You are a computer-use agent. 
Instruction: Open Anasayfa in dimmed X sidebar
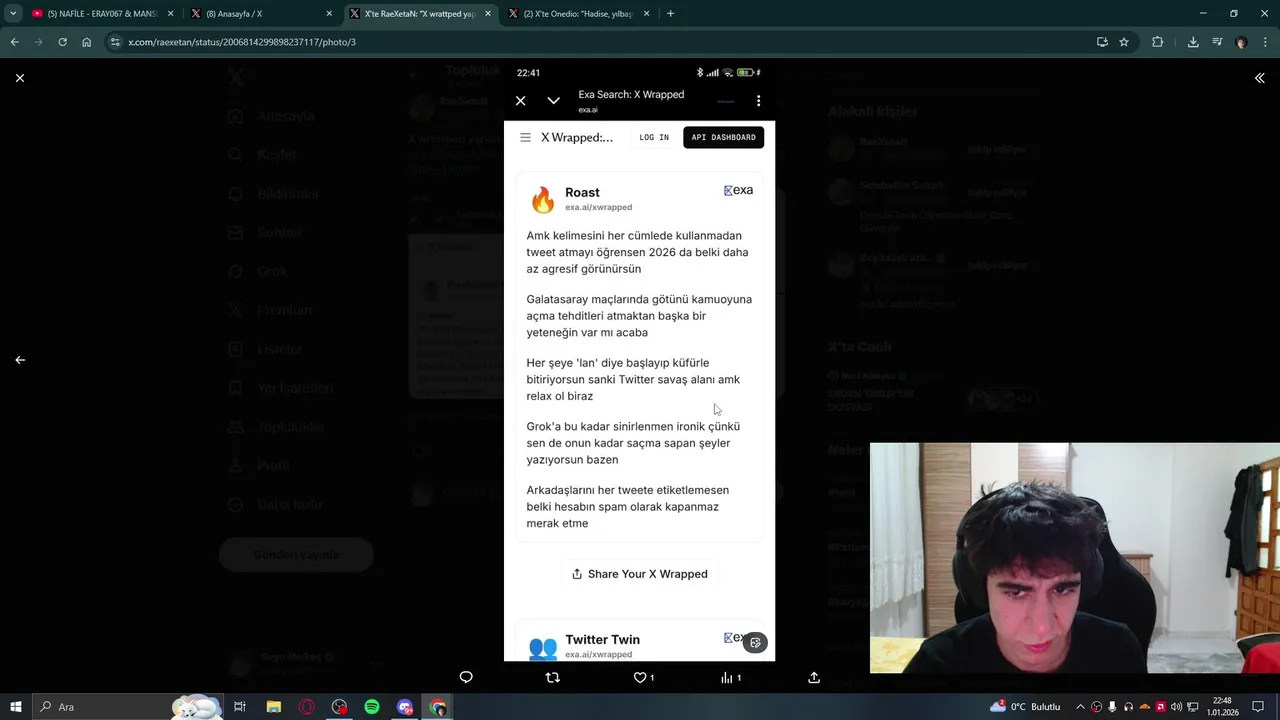point(272,116)
